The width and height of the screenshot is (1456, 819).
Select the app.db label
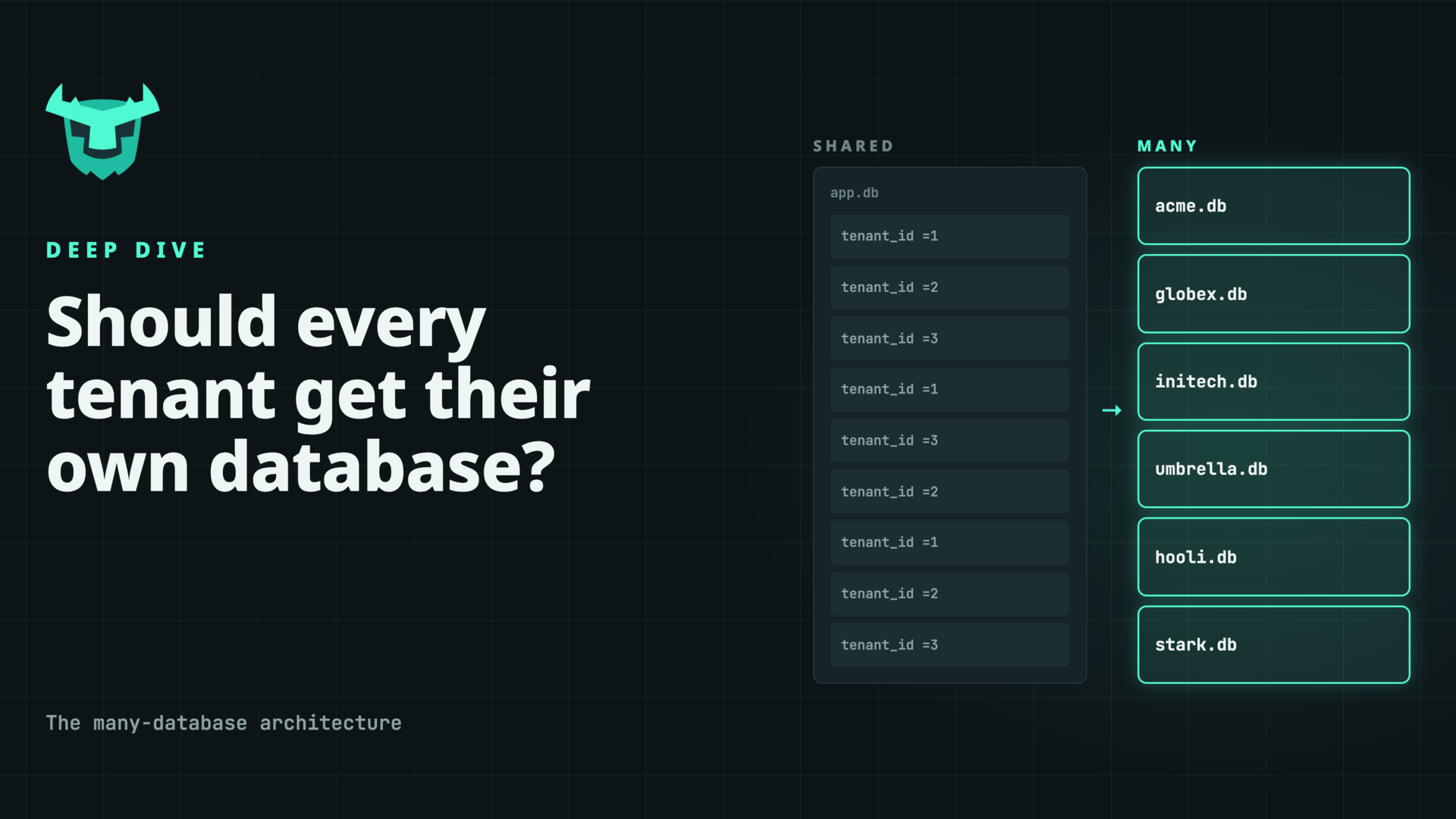tap(854, 193)
